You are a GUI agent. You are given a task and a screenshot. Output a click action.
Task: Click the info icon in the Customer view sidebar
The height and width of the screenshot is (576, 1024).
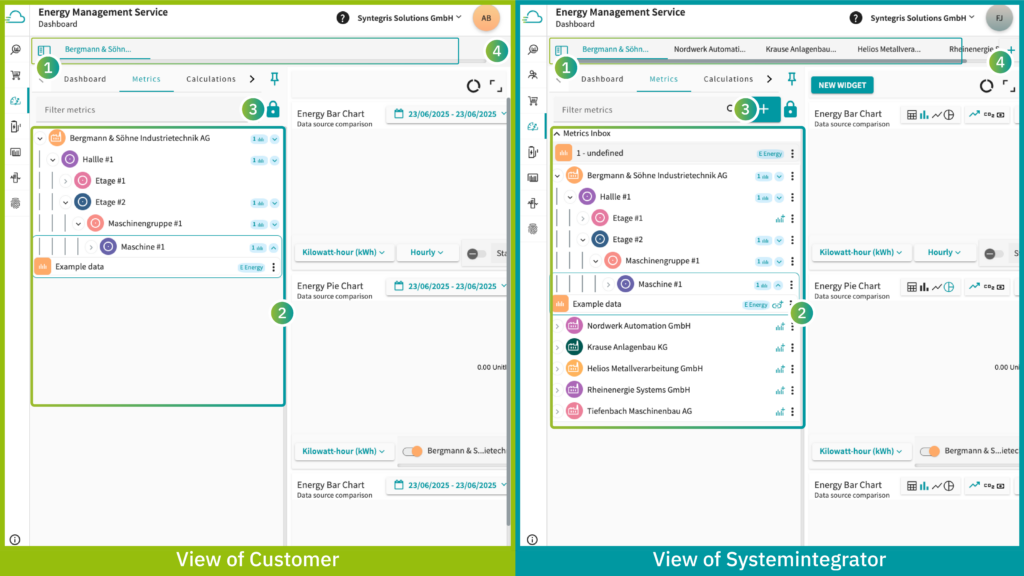coord(15,539)
